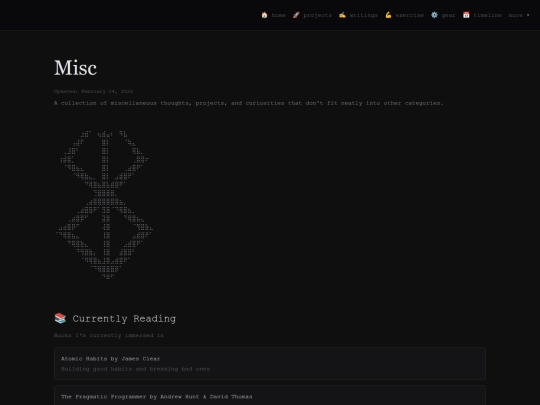Click the Misc page title
This screenshot has height=405, width=540.
pos(75,68)
